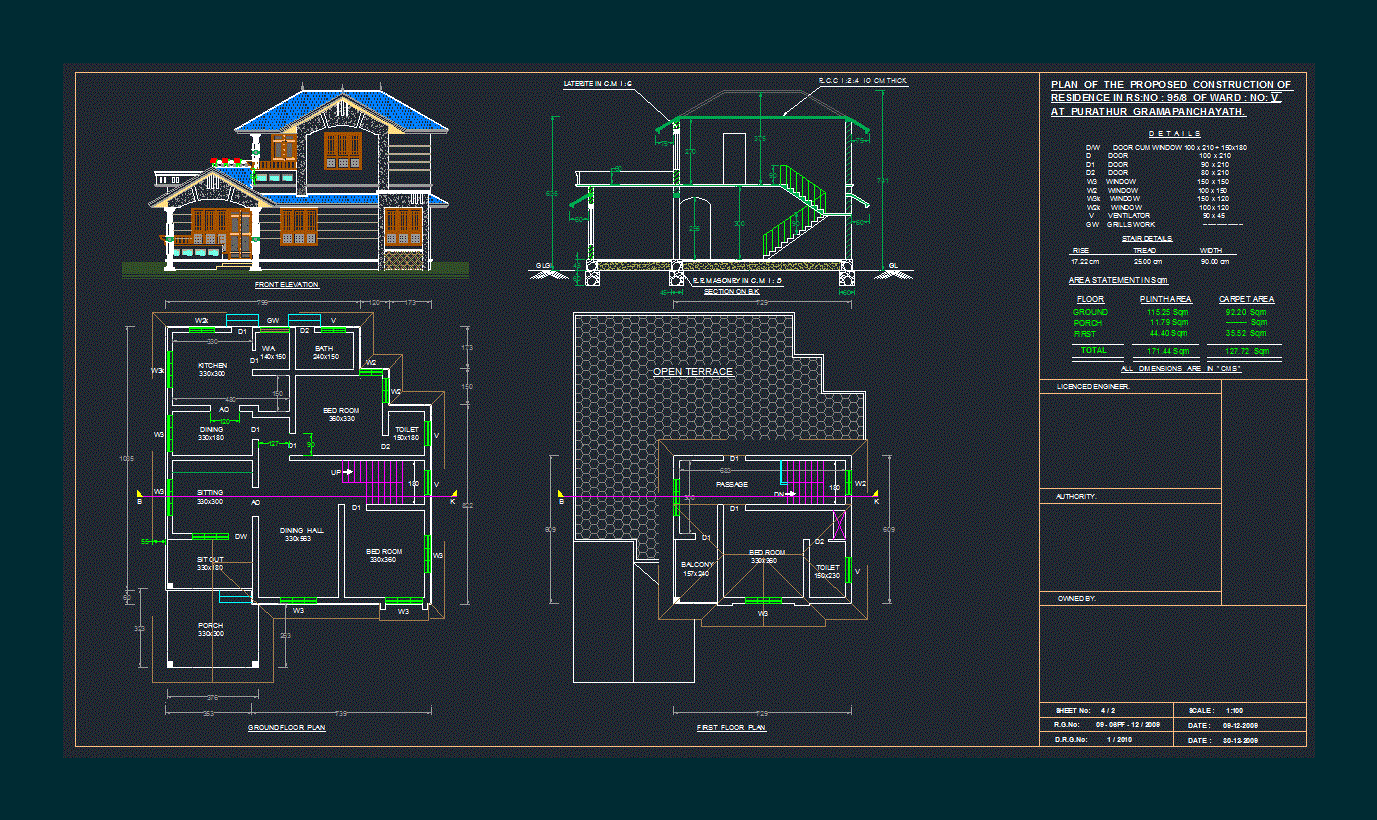Select the AREA STATEMENT heading

point(1118,280)
